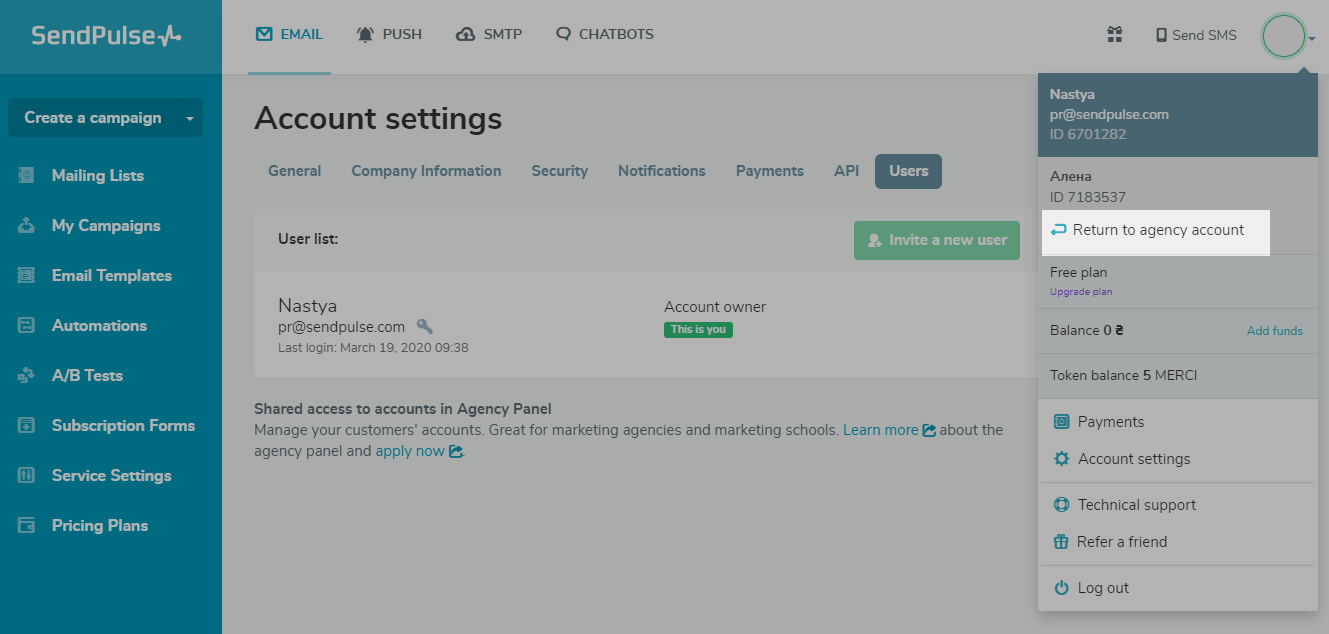1329x634 pixels.
Task: Click the Upgrade plan link
Action: click(x=1080, y=292)
